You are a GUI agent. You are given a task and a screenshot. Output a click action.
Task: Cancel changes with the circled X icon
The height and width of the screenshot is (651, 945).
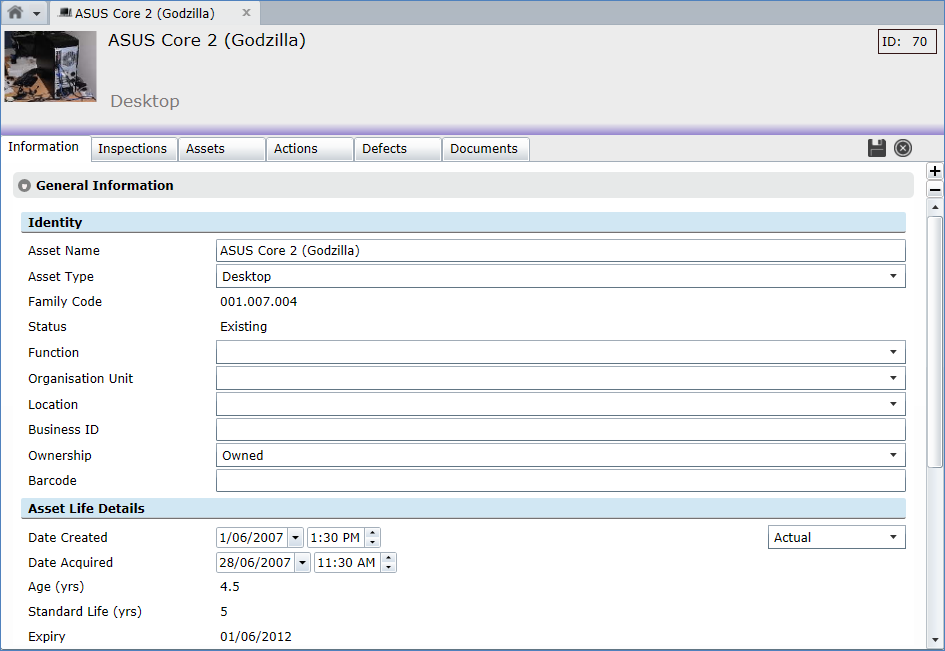[903, 148]
